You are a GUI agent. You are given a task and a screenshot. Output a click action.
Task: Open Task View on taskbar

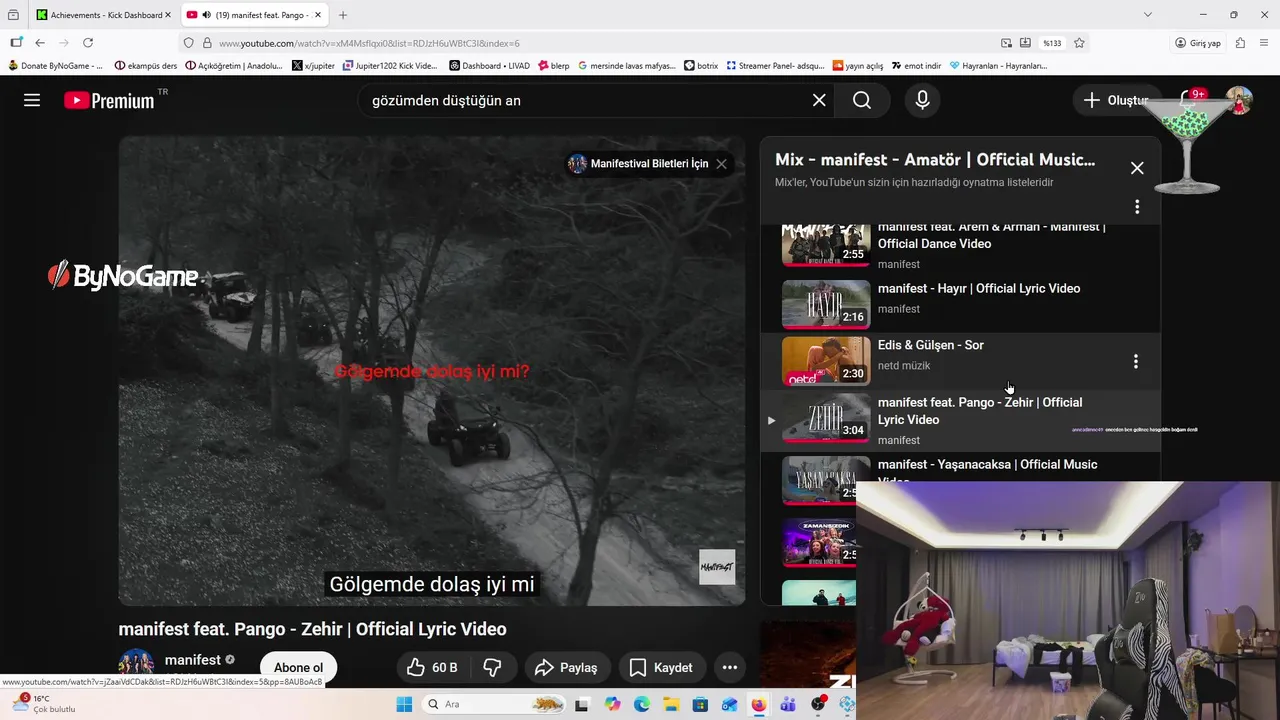point(583,704)
